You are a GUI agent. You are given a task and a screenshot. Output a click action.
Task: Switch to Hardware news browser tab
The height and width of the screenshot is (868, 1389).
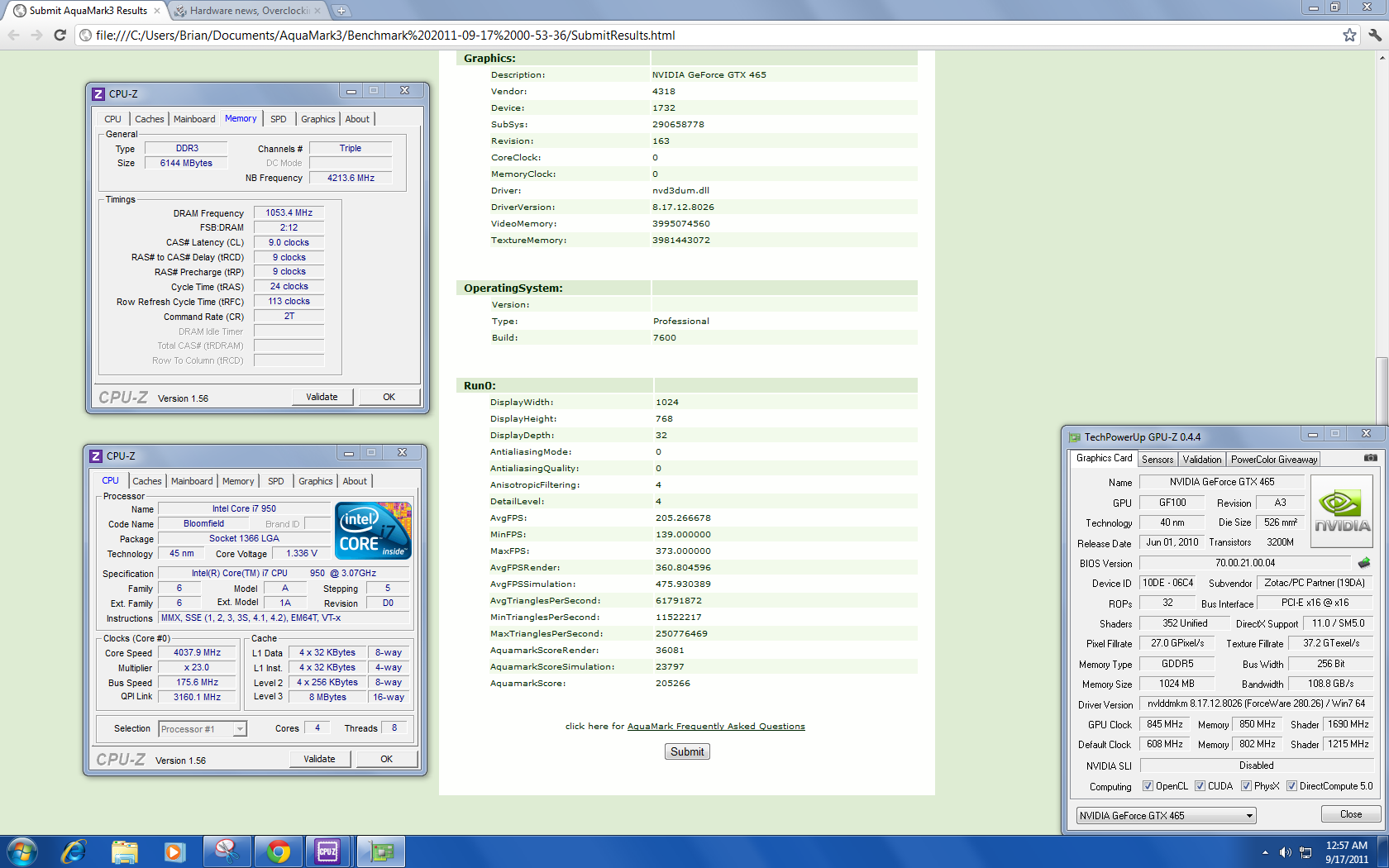point(250,11)
